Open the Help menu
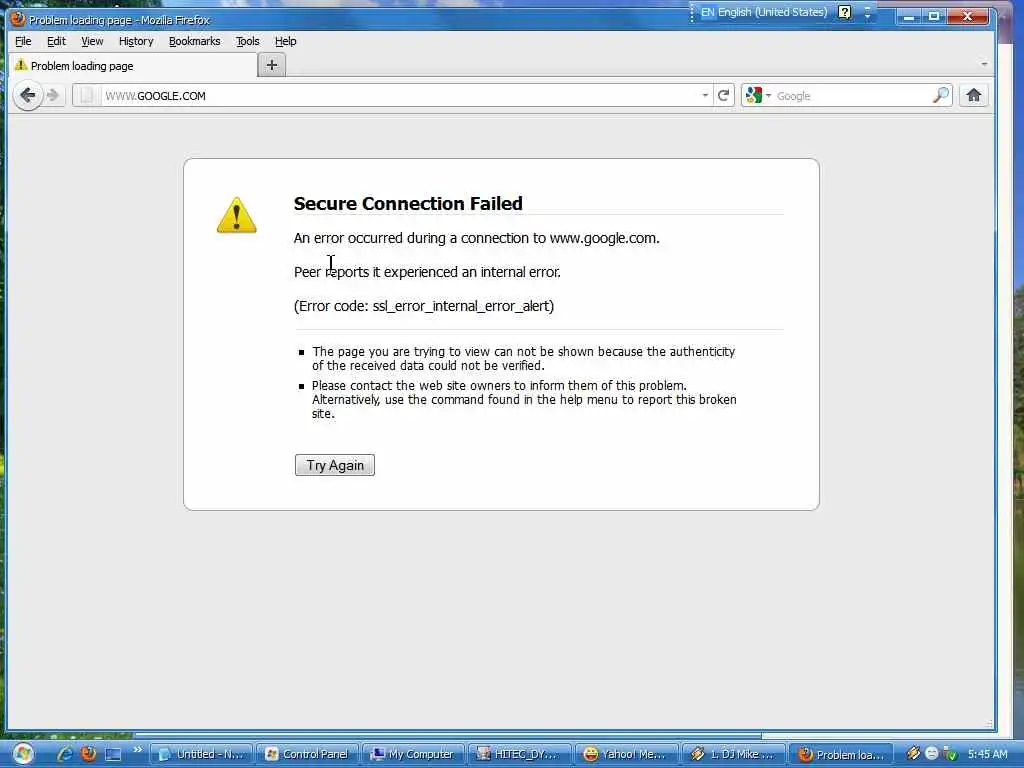 pos(285,41)
